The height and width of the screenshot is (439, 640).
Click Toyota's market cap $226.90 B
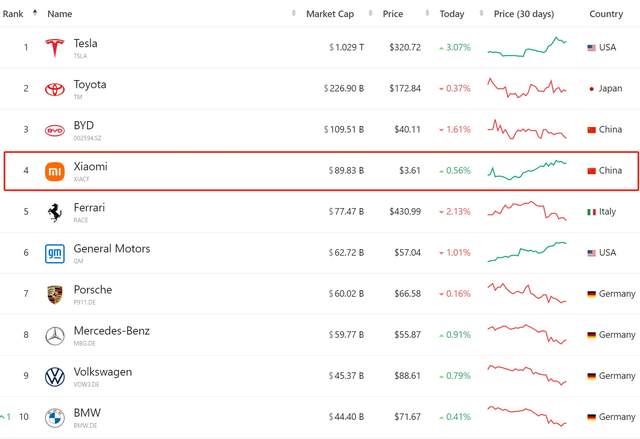click(344, 89)
